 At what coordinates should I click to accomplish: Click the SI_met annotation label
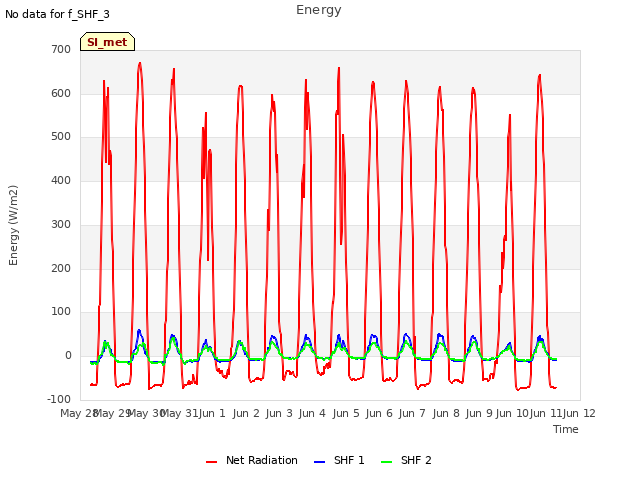point(107,42)
